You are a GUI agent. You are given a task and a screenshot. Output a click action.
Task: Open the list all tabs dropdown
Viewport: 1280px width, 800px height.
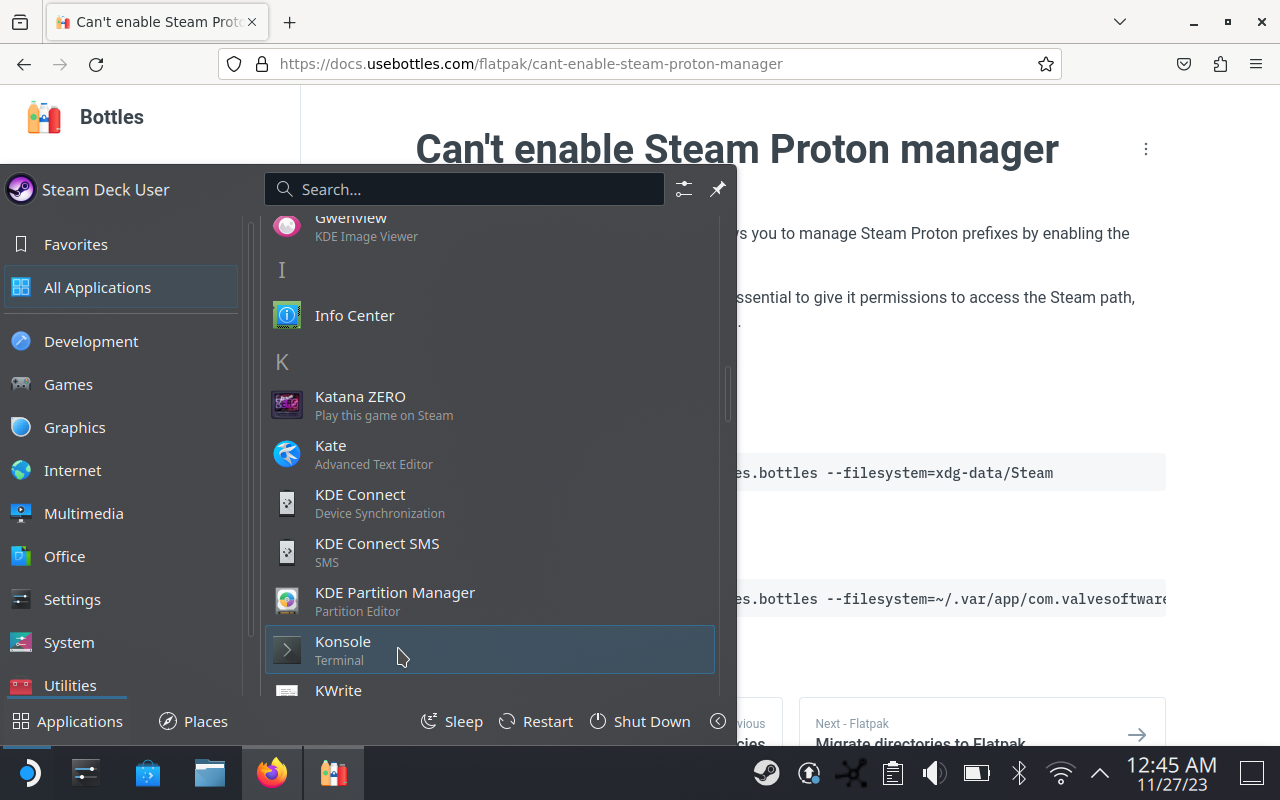pos(1120,22)
